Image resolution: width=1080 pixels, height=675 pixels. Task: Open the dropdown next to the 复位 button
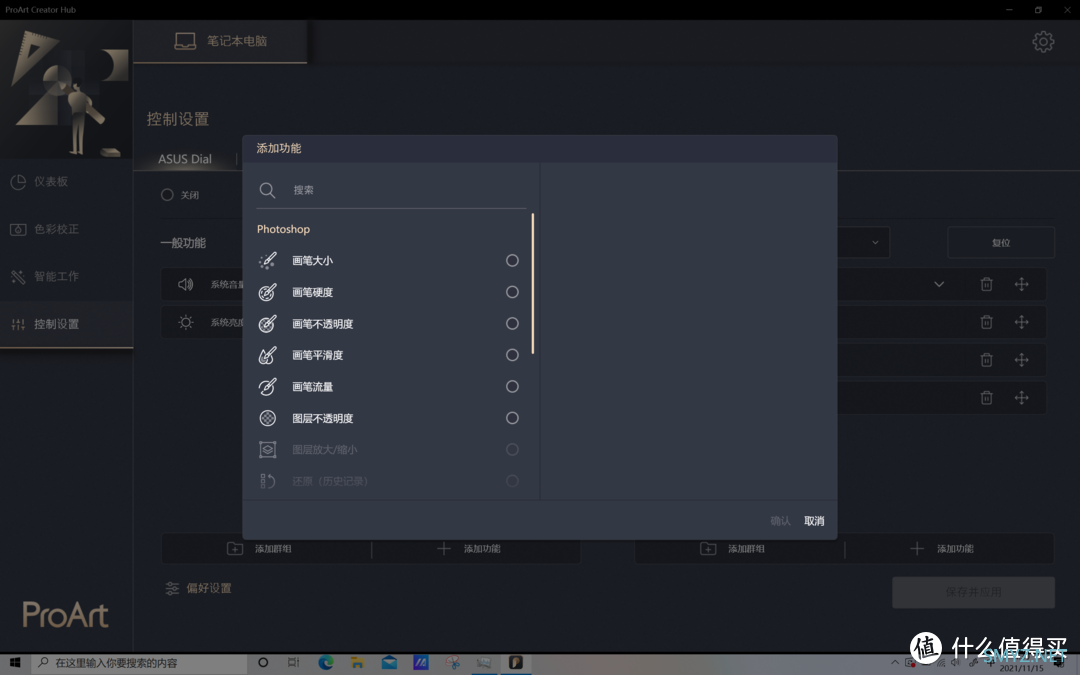click(x=875, y=242)
